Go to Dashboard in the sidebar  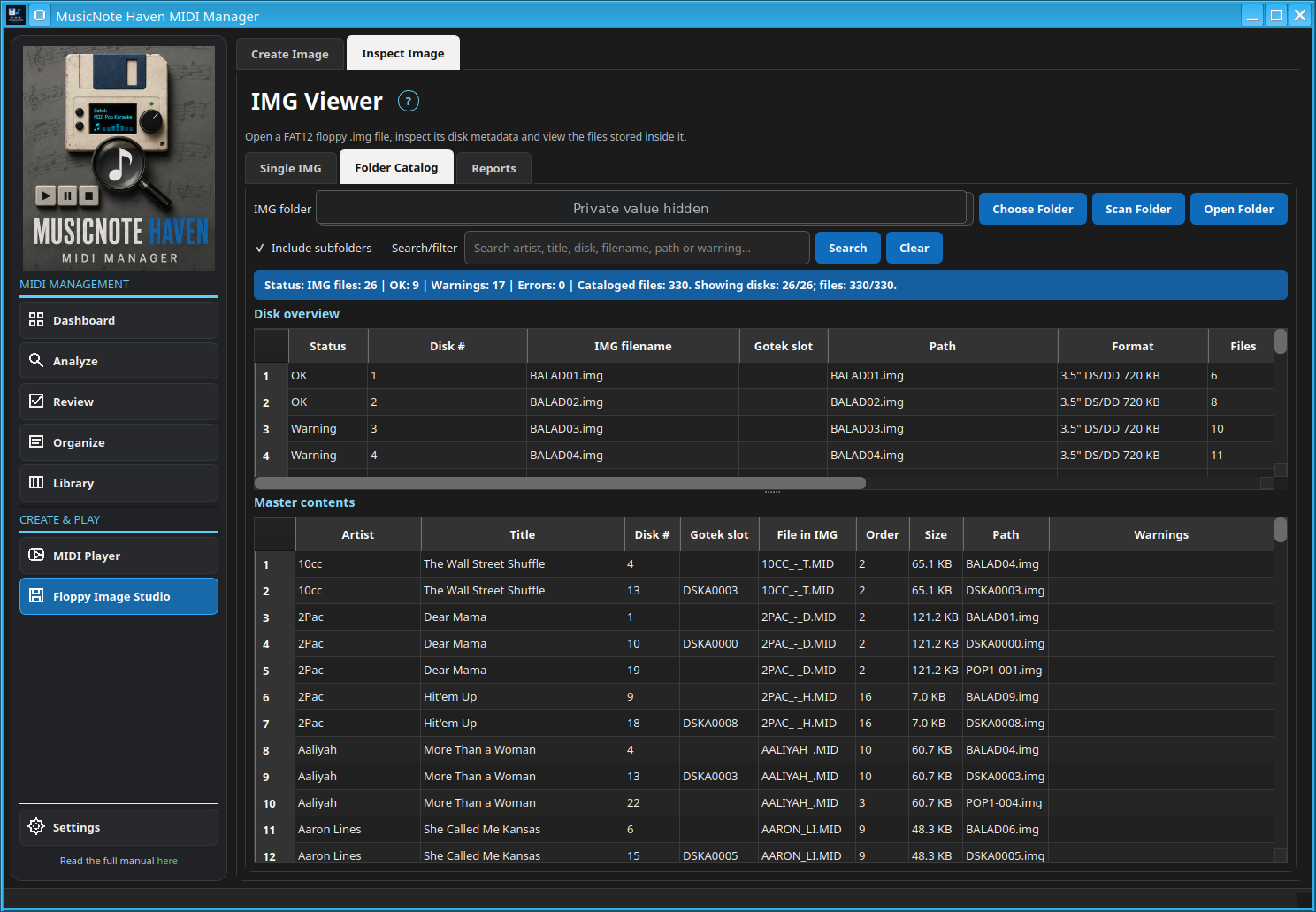(x=119, y=320)
